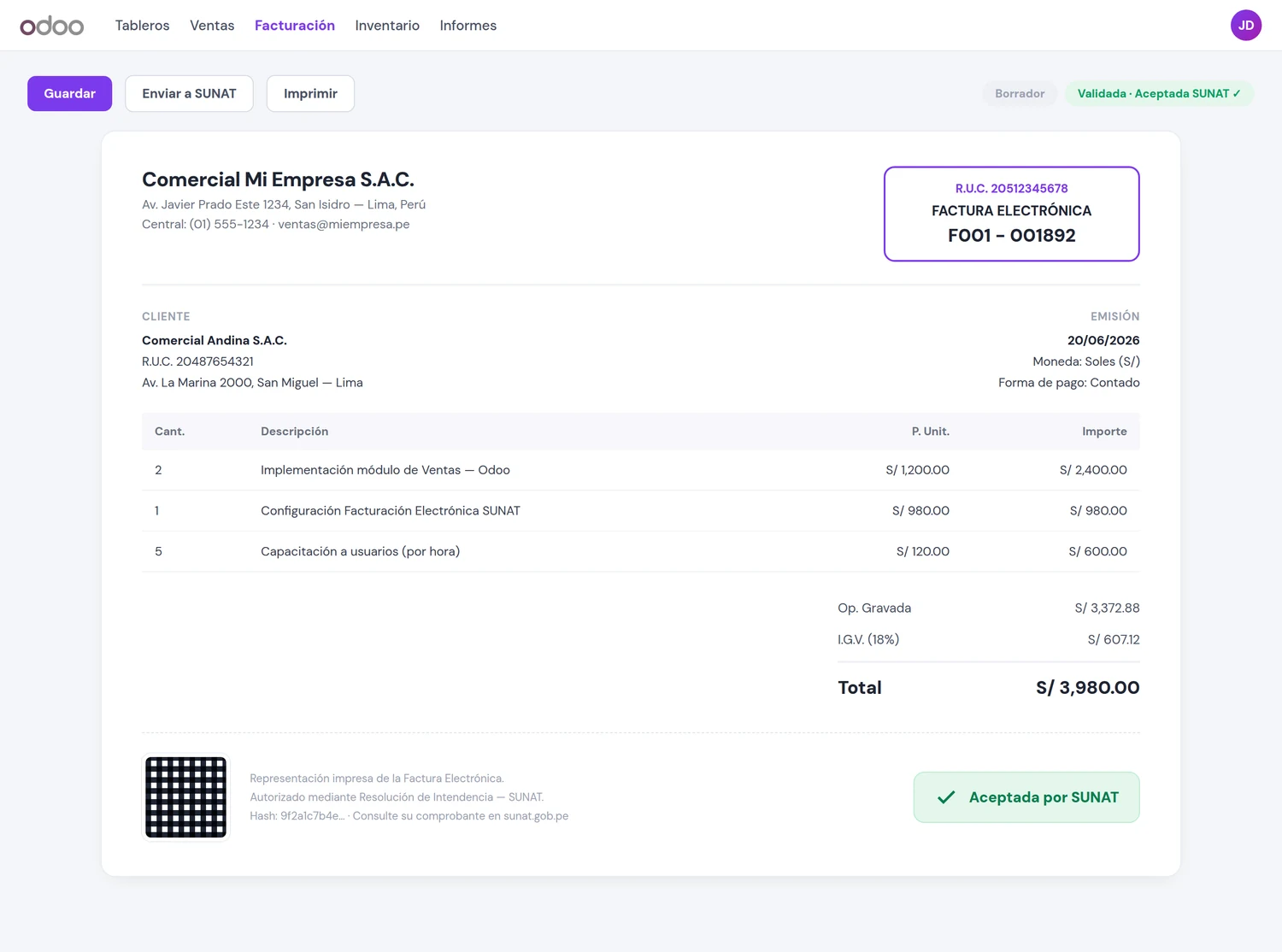Select the Borrador status pill

click(1020, 93)
